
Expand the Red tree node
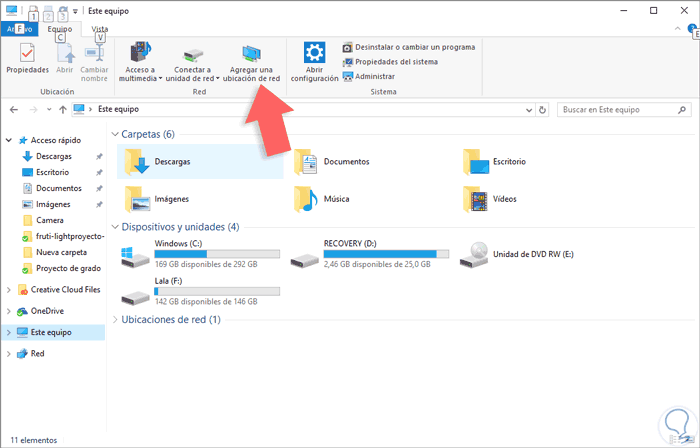[x=8, y=353]
